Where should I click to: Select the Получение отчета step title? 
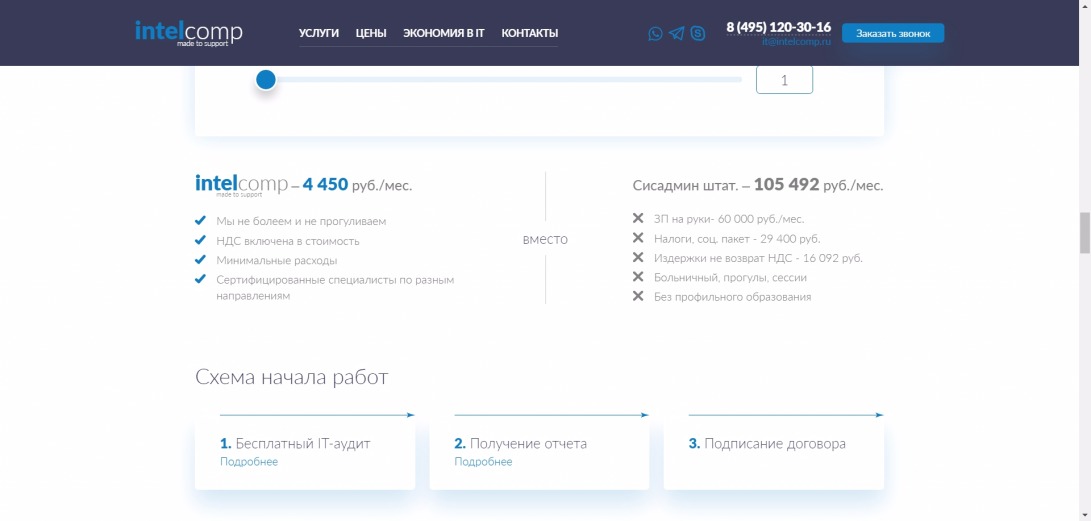(520, 444)
